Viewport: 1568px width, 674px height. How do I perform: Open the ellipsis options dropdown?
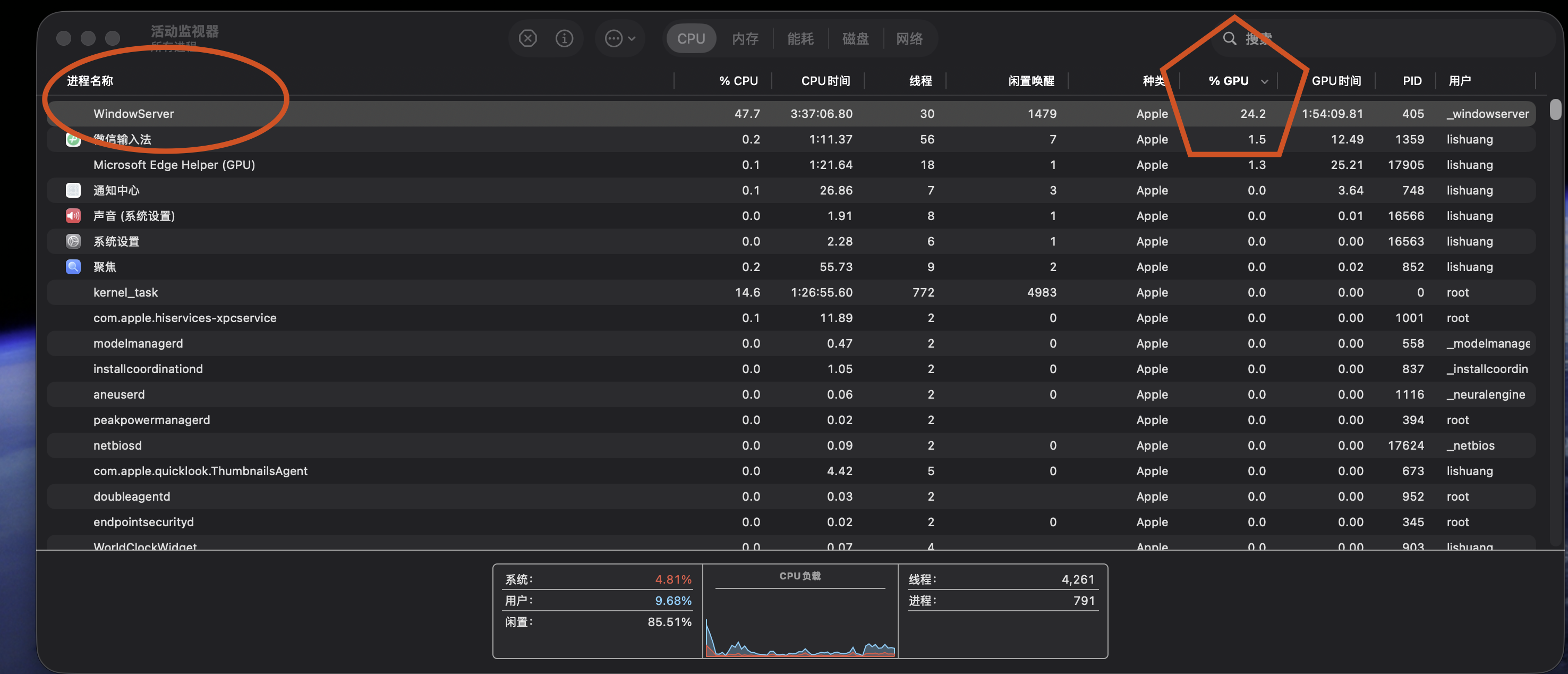(619, 38)
